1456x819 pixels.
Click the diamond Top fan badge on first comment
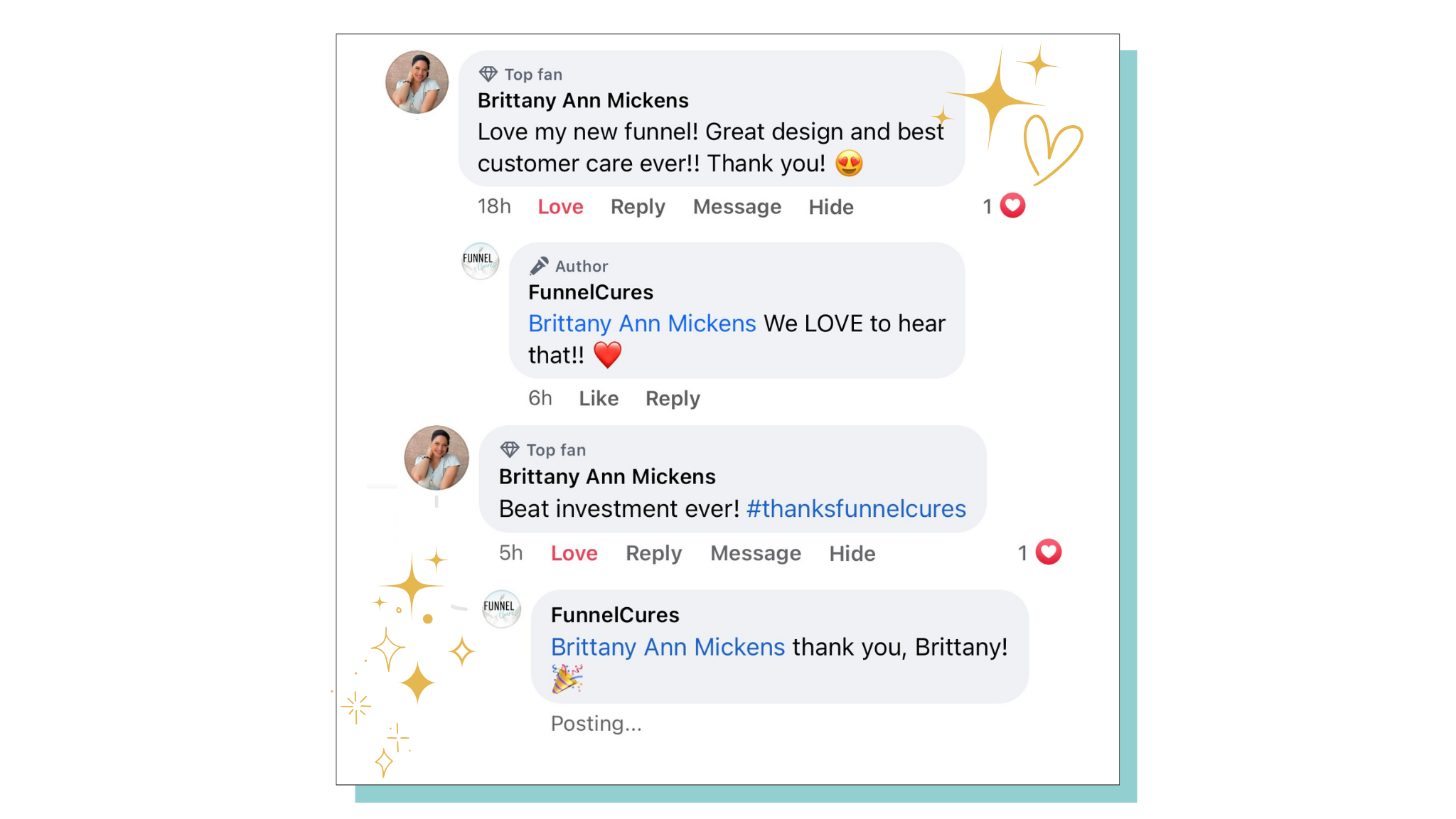[x=488, y=74]
